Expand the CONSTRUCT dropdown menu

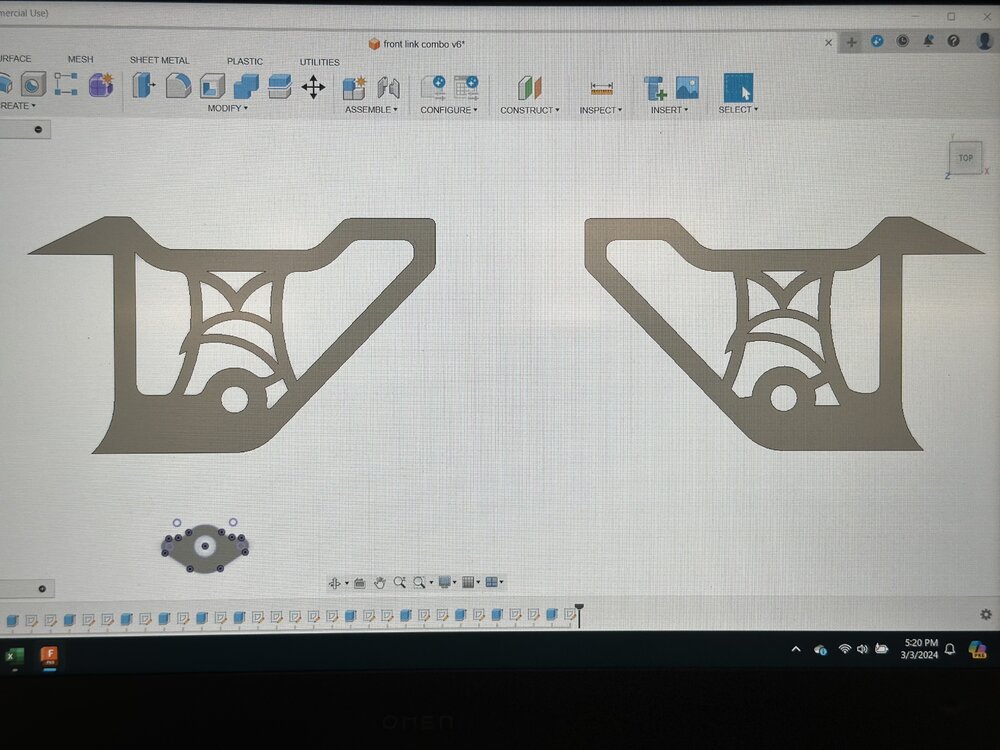[x=529, y=110]
